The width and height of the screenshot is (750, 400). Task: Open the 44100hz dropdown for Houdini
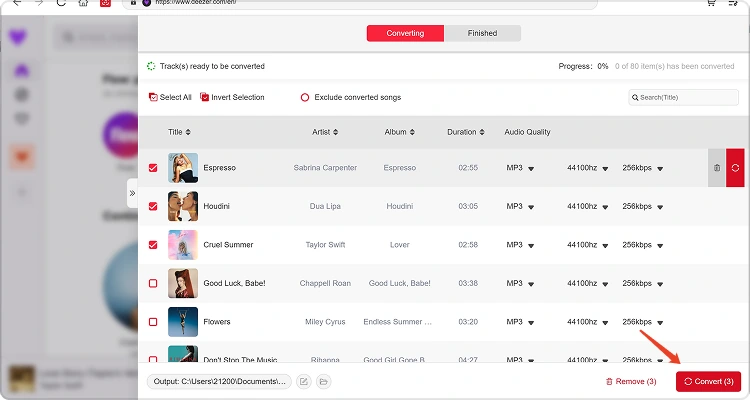coord(587,206)
